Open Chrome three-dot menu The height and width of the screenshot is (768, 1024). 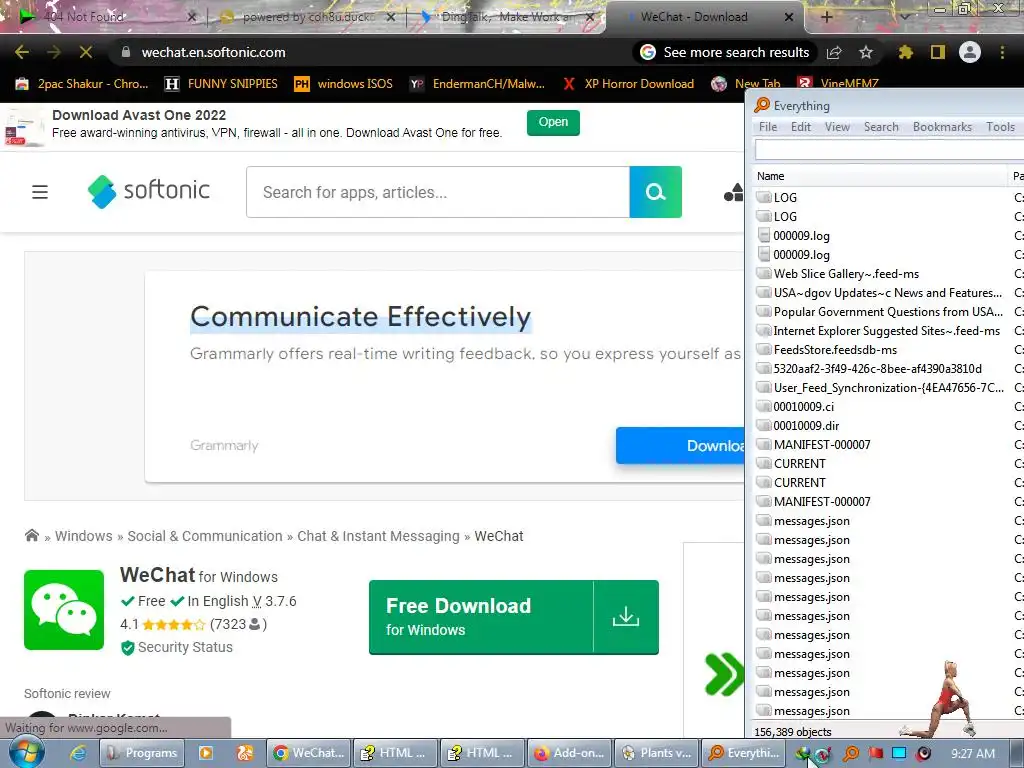click(x=1002, y=52)
